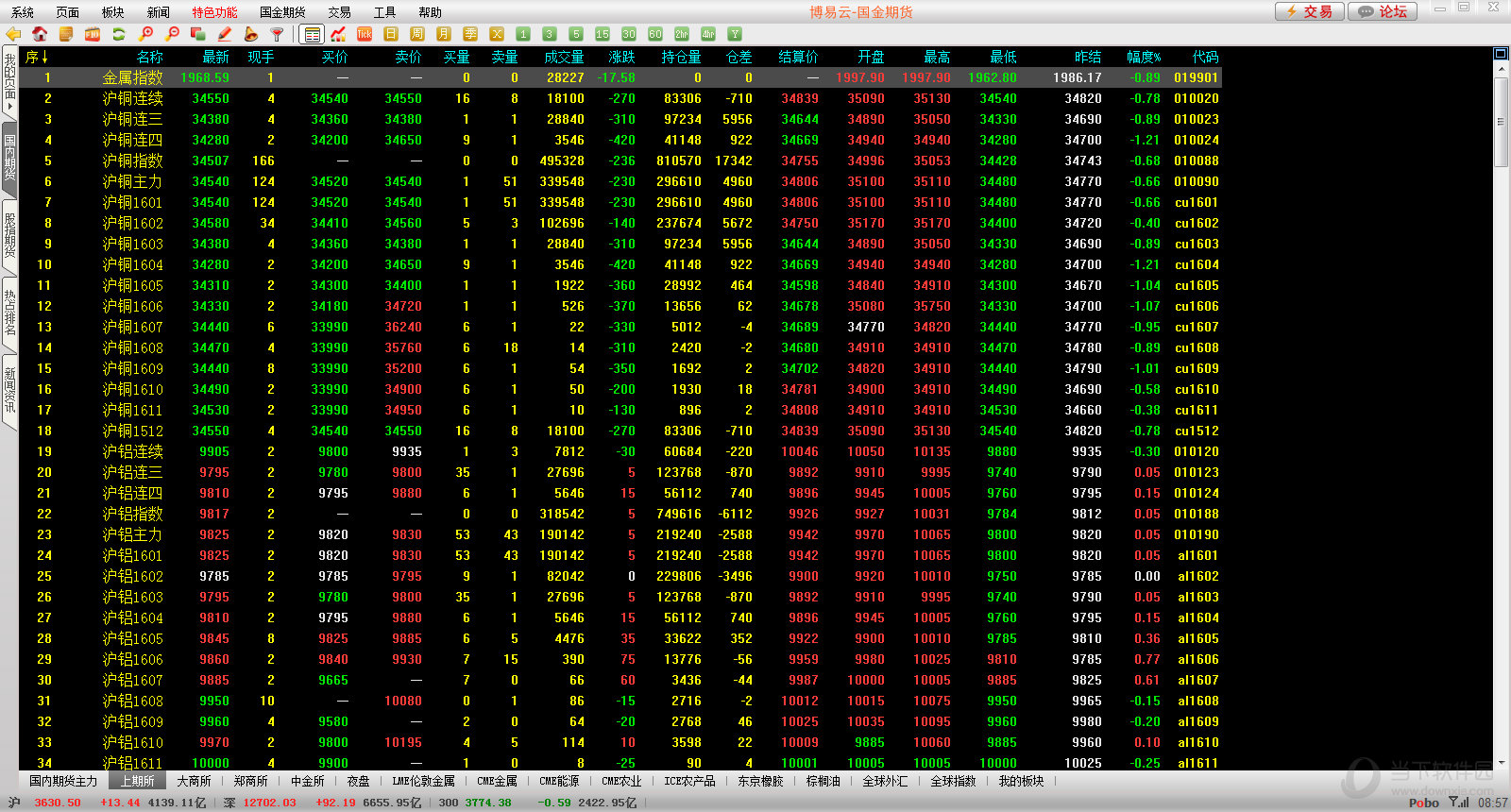Open the 页面 menu
This screenshot has height=812, width=1511.
click(68, 12)
